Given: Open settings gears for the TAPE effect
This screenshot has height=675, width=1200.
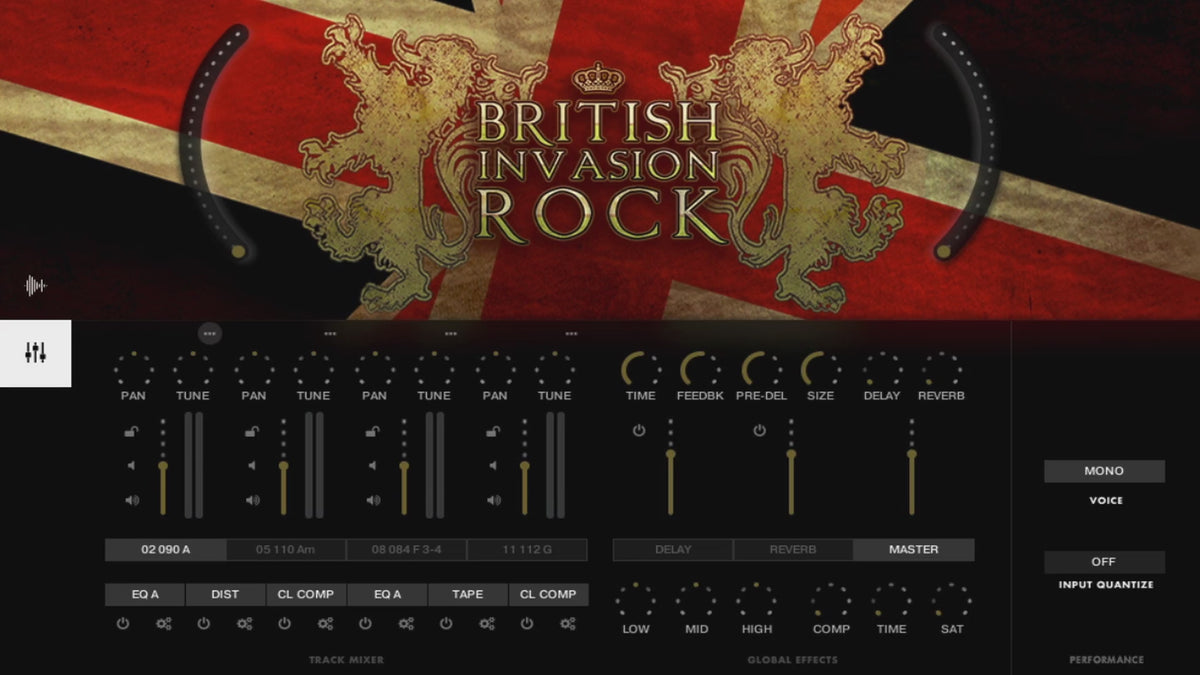Looking at the screenshot, I should [487, 624].
